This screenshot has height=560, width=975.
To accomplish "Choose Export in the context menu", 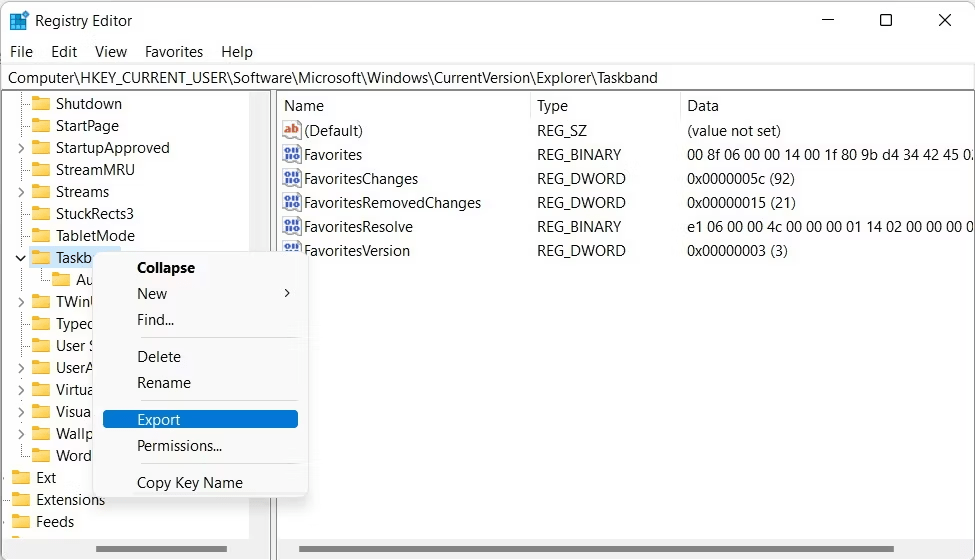I will pyautogui.click(x=200, y=420).
